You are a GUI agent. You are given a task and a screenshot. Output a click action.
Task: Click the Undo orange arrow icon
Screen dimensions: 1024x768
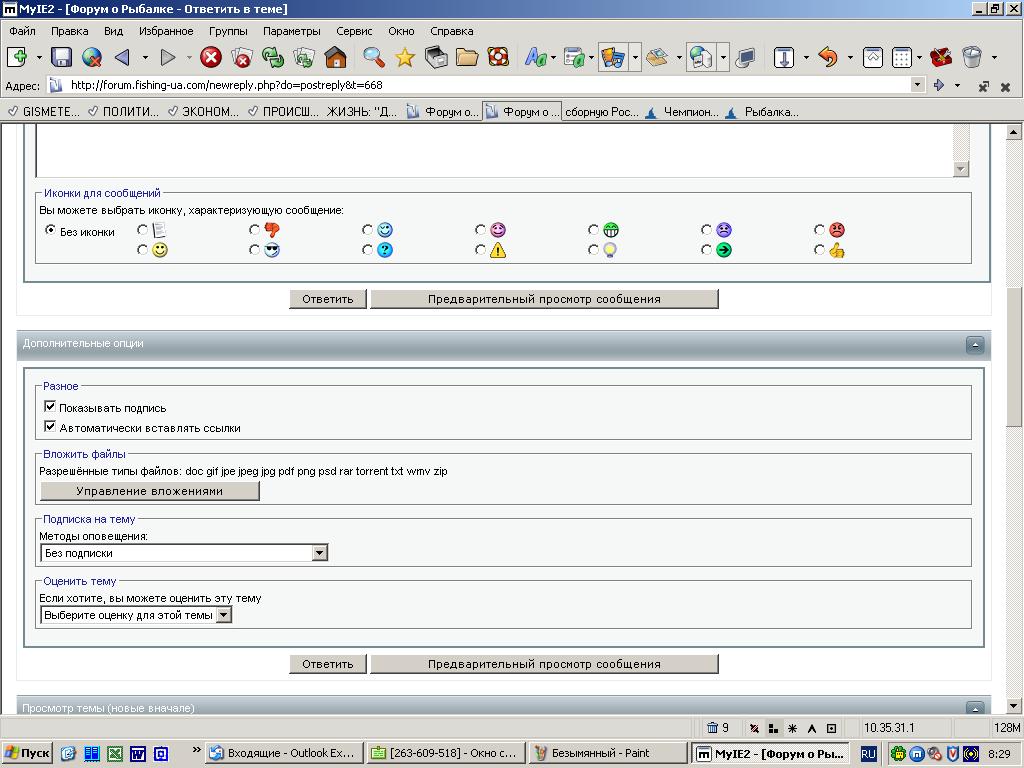(827, 57)
